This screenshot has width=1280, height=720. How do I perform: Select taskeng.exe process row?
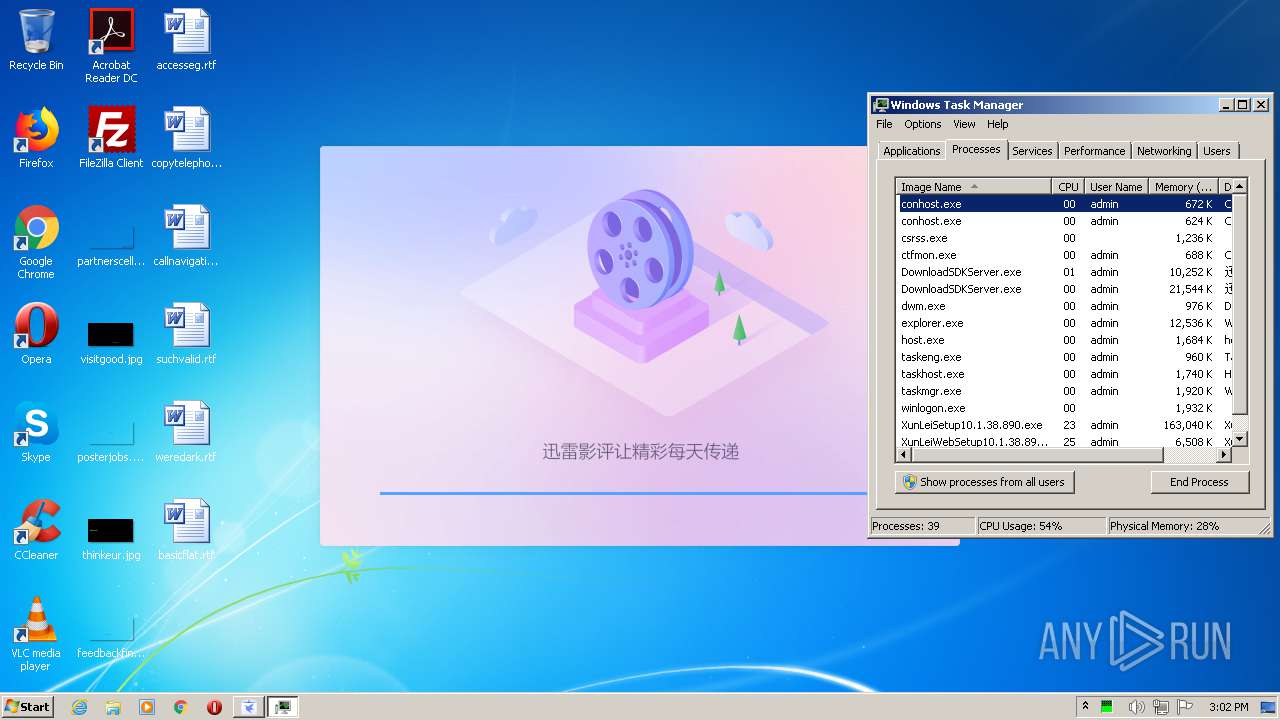tap(1064, 357)
